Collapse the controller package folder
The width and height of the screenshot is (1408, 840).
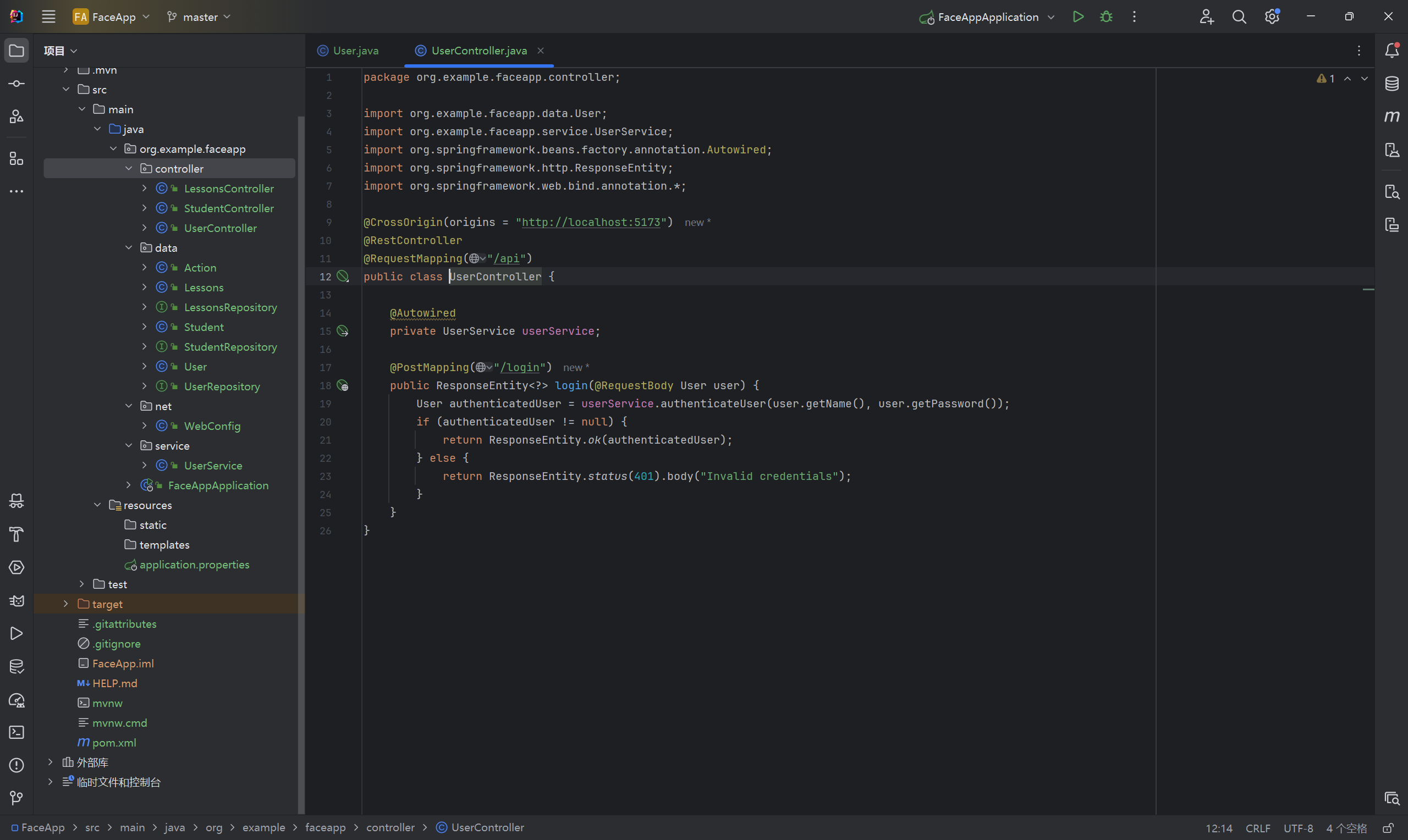coord(129,169)
